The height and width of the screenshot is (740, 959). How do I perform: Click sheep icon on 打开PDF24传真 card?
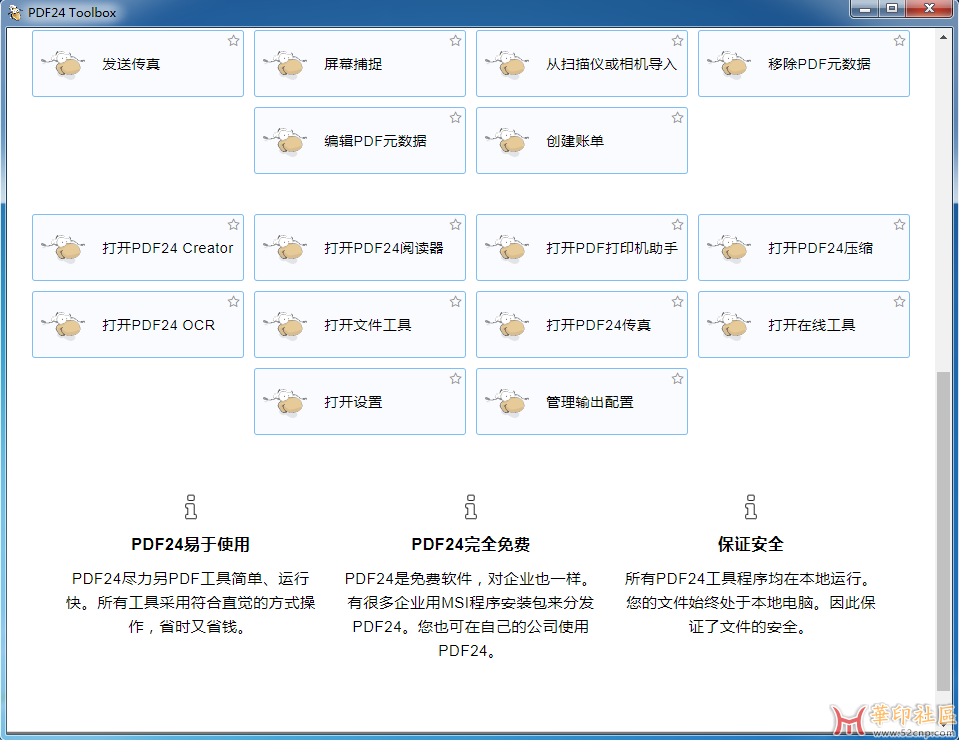pyautogui.click(x=508, y=325)
